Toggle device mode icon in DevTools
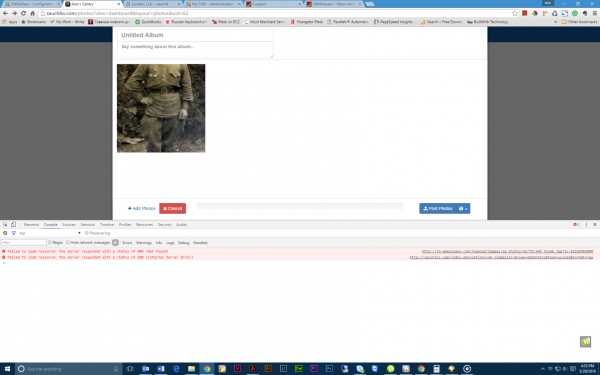 point(13,225)
